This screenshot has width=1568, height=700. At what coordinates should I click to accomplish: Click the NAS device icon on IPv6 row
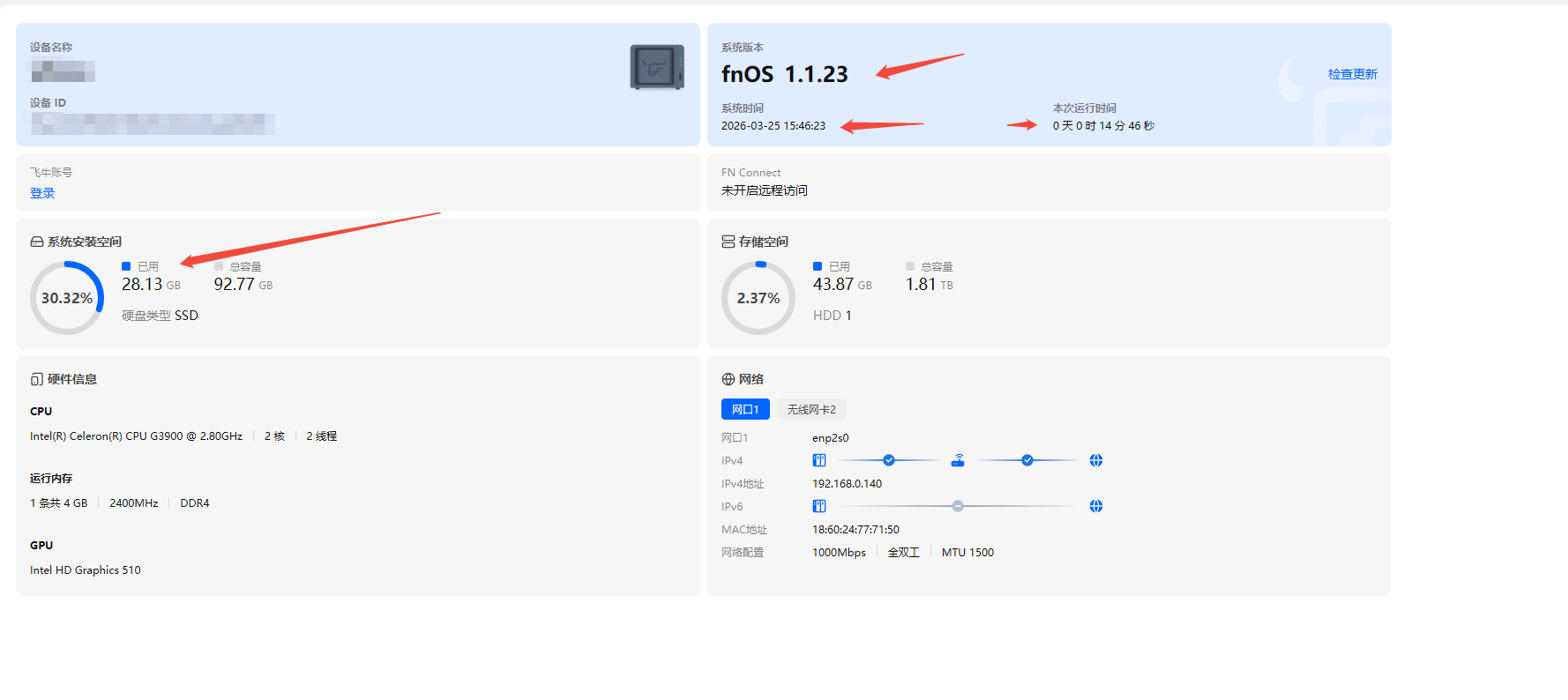coord(819,506)
